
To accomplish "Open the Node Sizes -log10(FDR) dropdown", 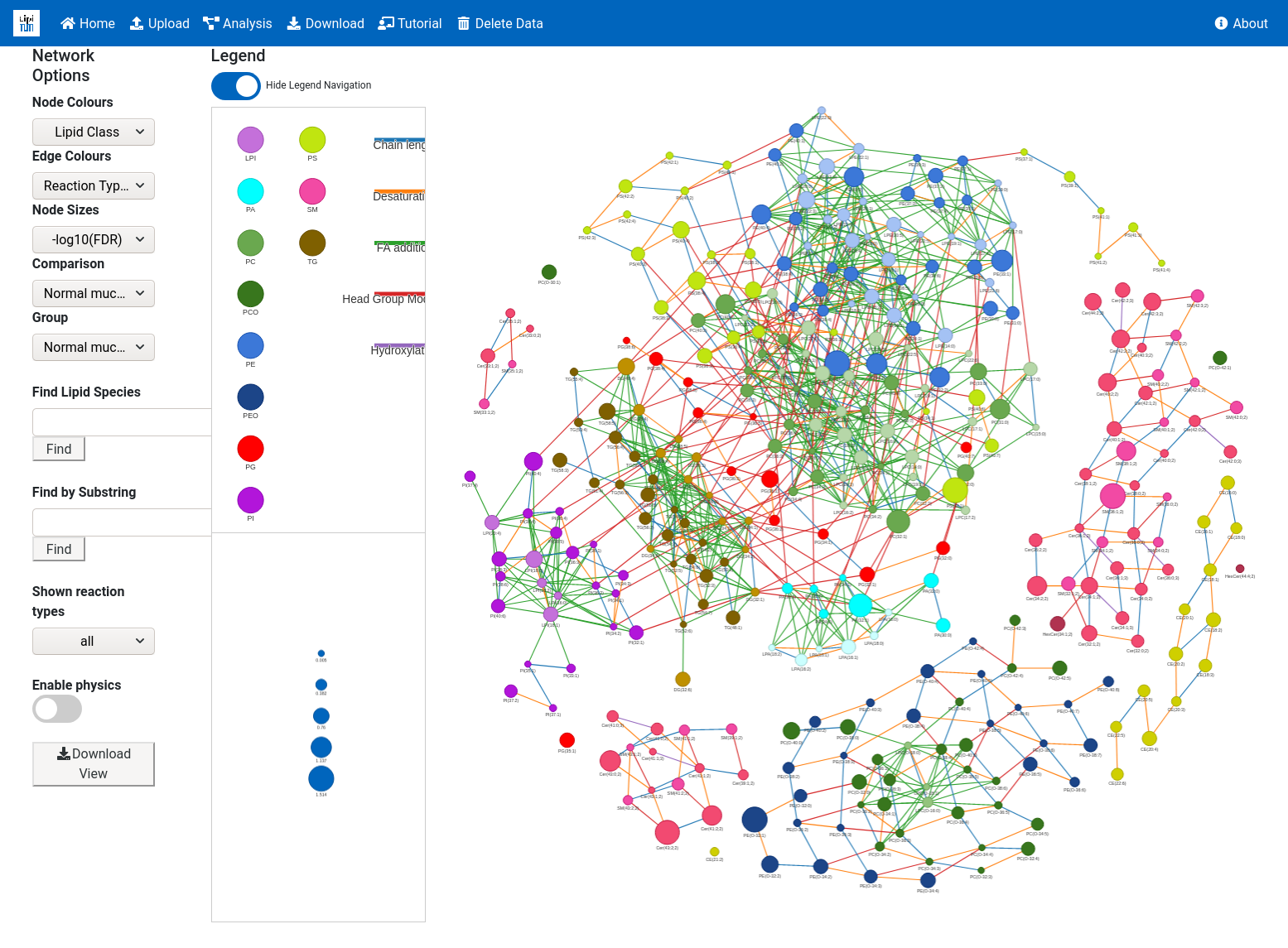I will (94, 239).
